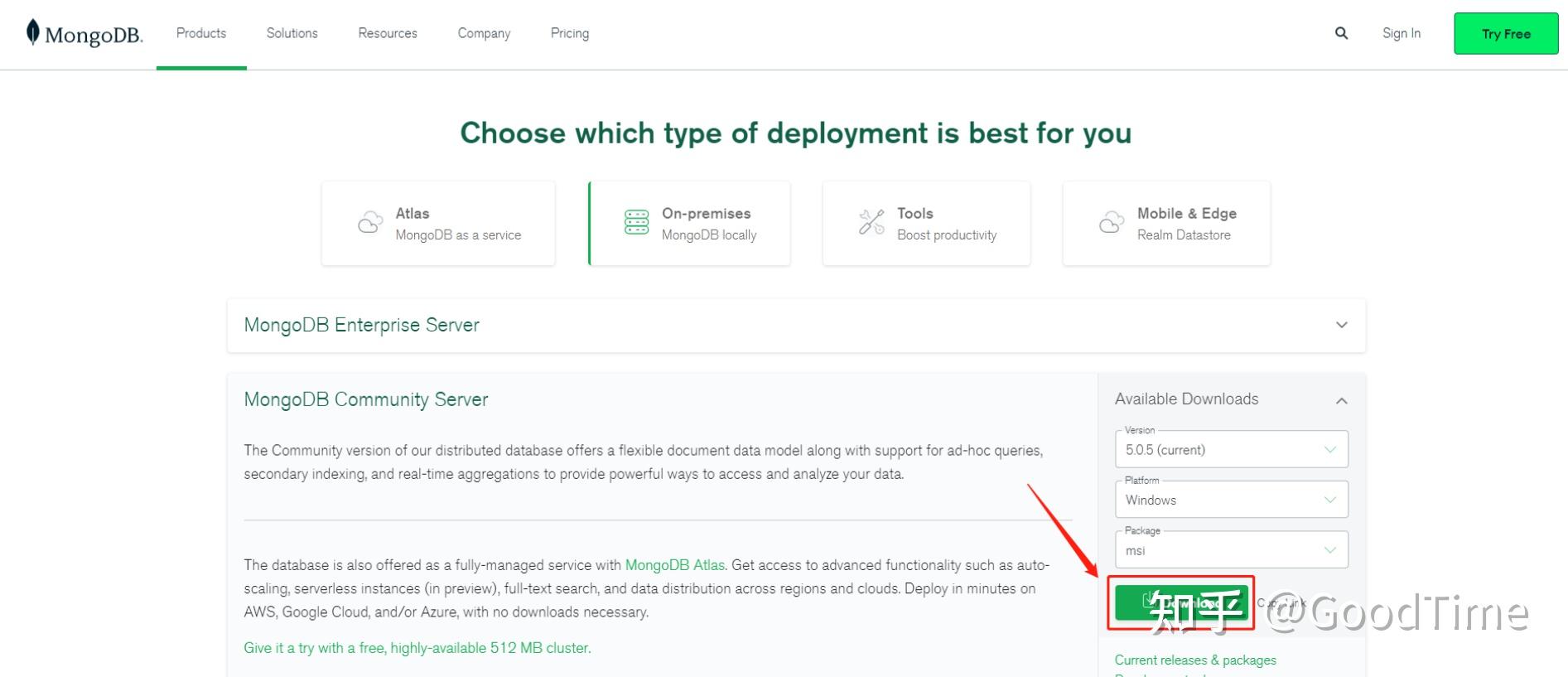Viewport: 1568px width, 677px height.
Task: Click the MongoDB leaf logo
Action: (33, 32)
